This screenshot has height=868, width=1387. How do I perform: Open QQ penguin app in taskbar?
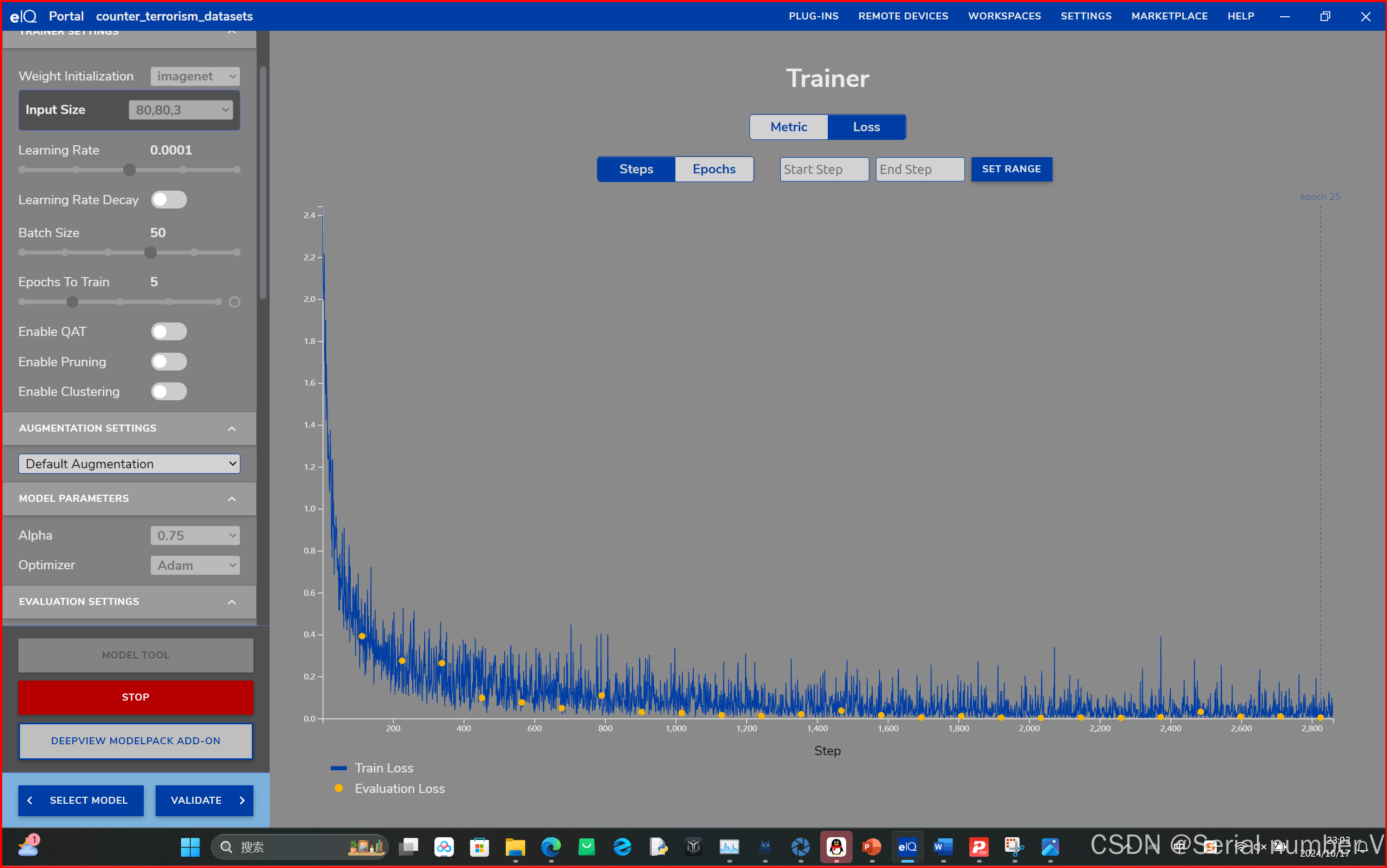836,847
